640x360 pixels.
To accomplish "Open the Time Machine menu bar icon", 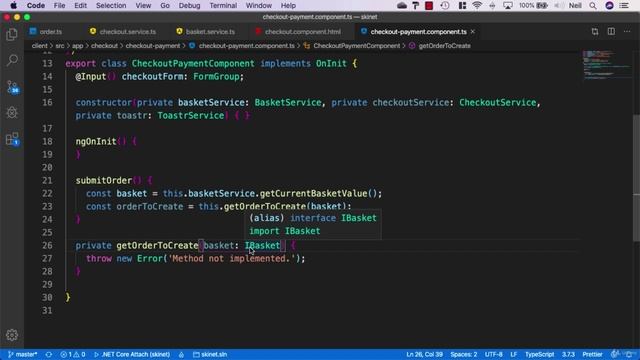I will pos(445,6).
